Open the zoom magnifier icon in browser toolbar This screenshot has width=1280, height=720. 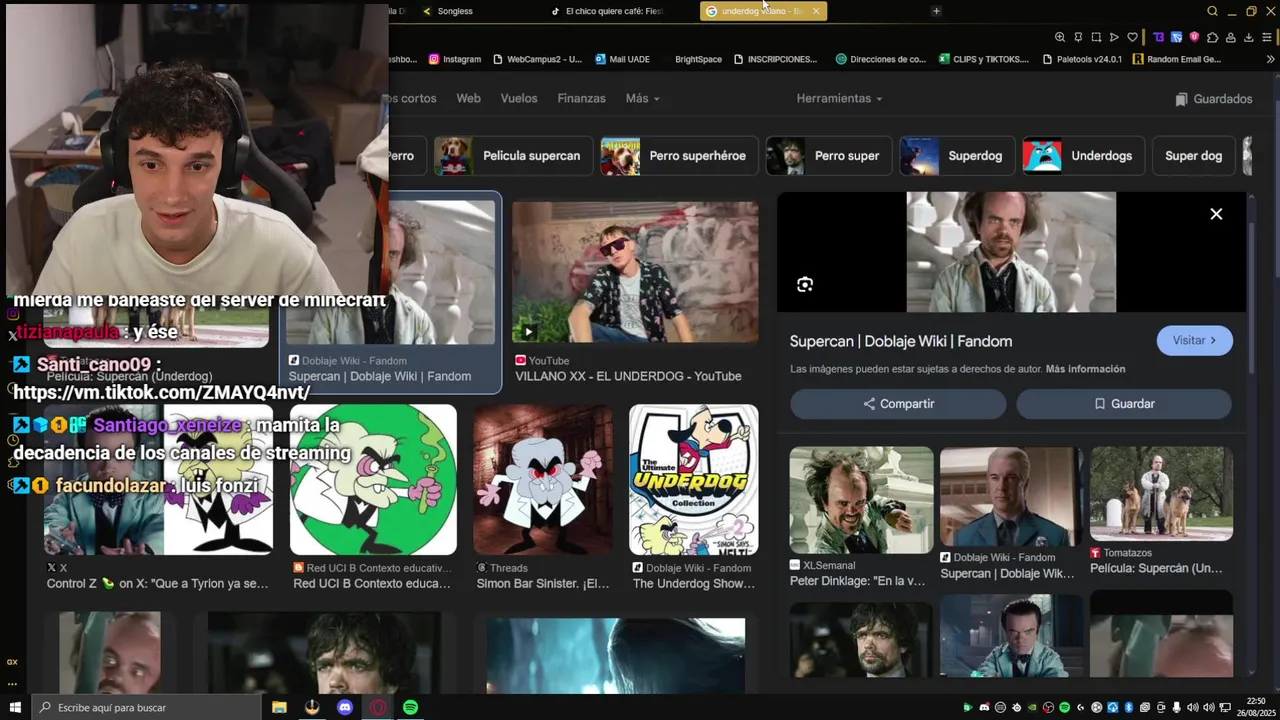(1060, 37)
